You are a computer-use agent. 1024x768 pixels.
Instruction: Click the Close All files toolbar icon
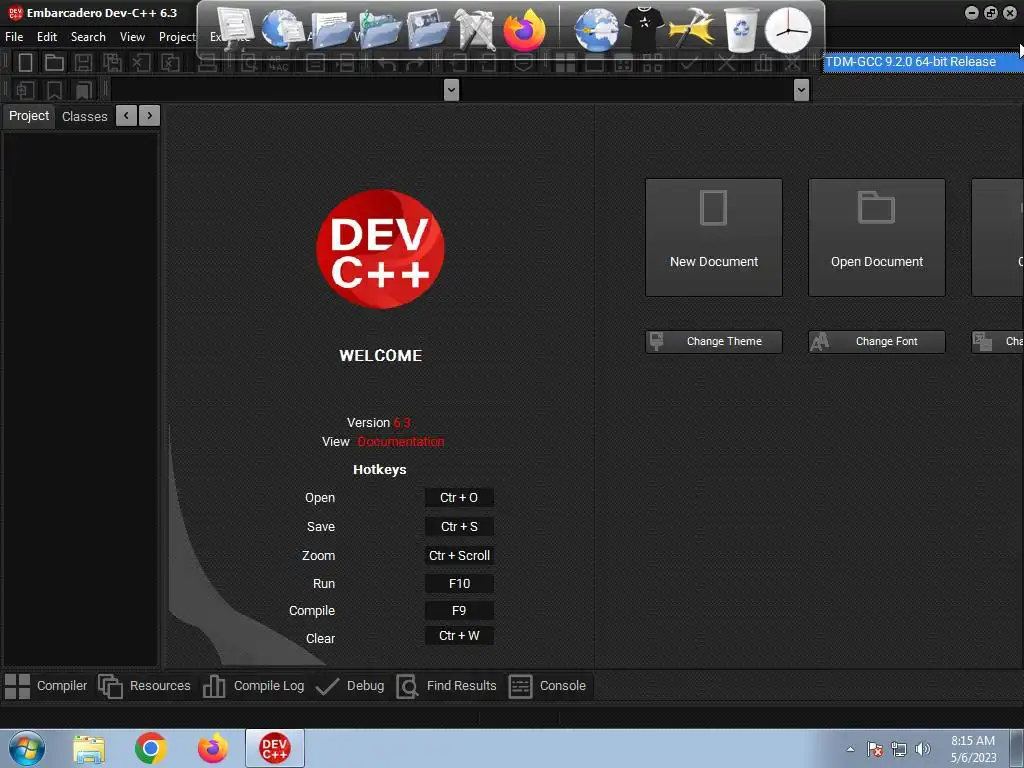pos(170,63)
